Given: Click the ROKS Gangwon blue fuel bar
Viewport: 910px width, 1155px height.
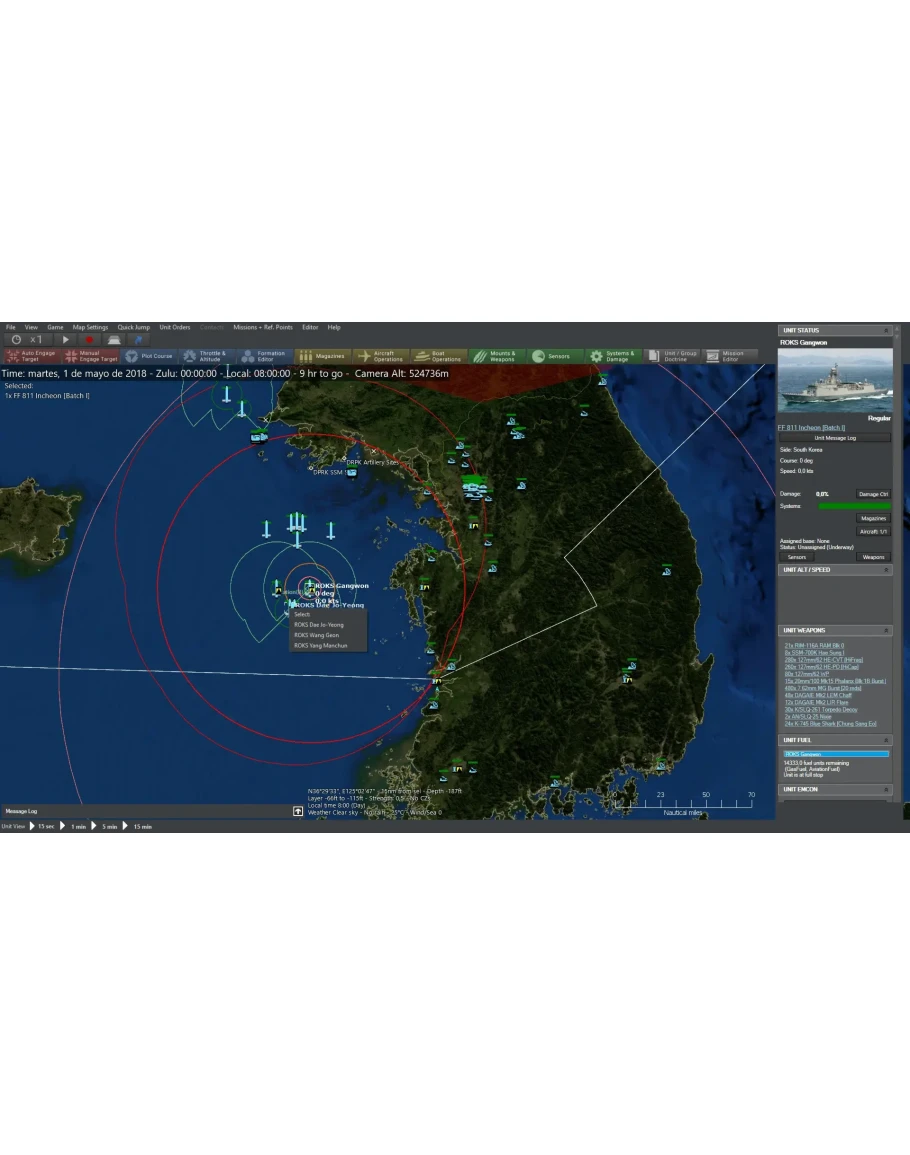Looking at the screenshot, I should (x=836, y=754).
